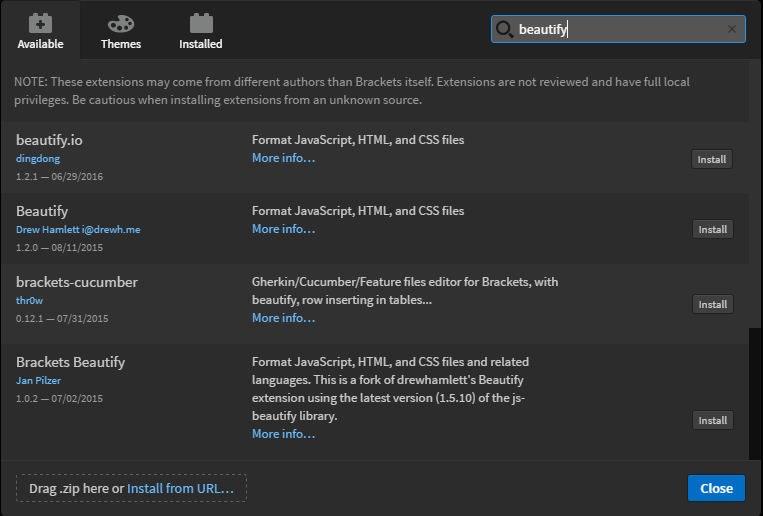Install the Brackets Beautify extension

click(x=712, y=420)
